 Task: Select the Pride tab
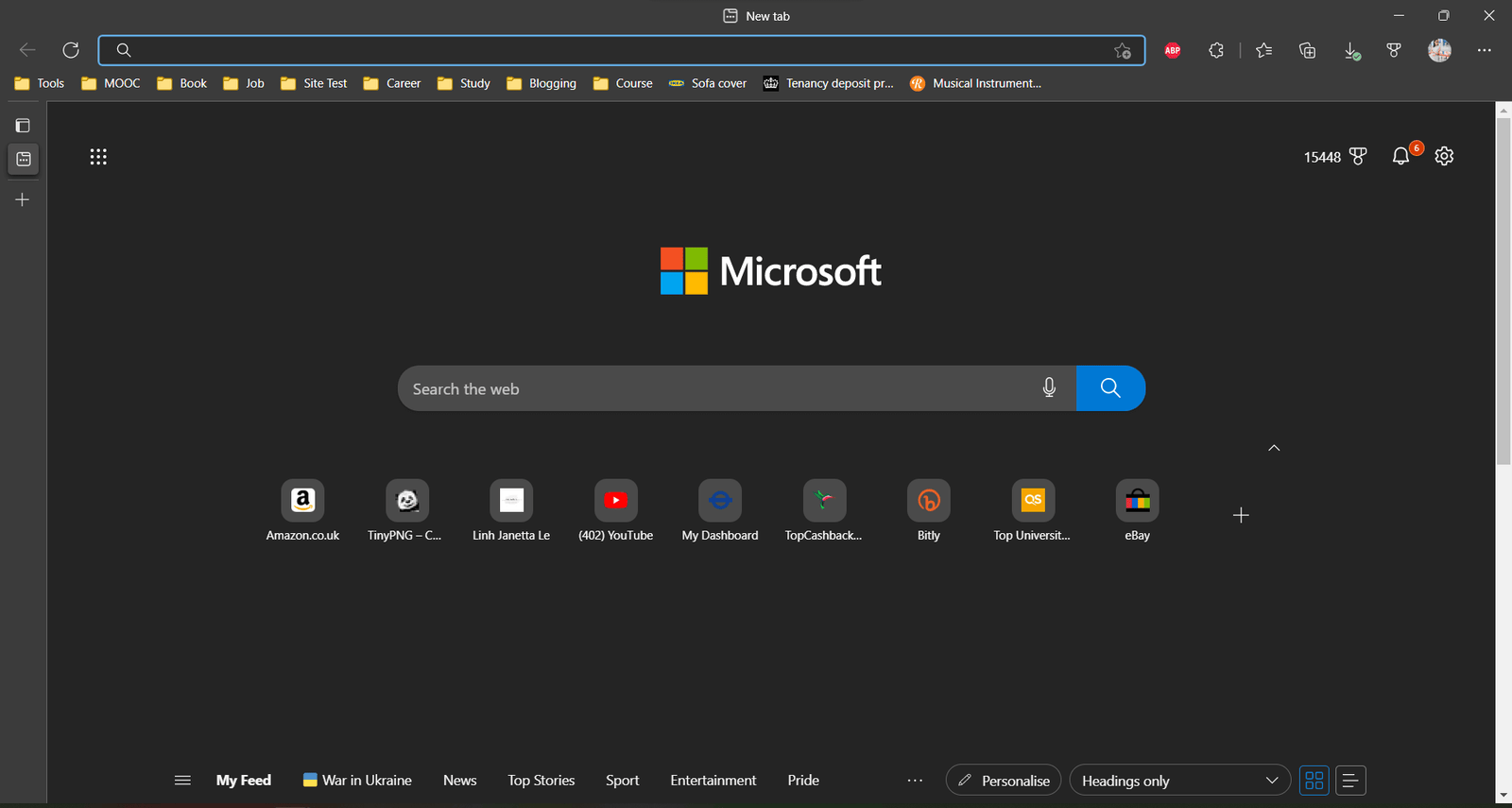click(803, 781)
